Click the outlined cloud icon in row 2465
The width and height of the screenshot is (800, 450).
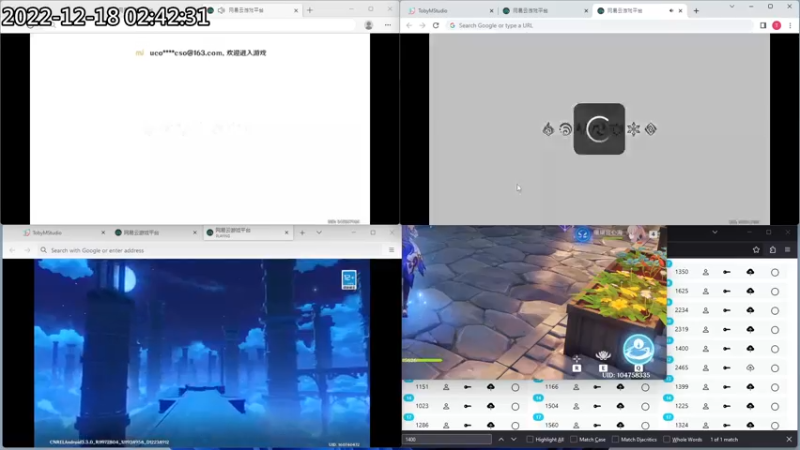click(x=750, y=368)
